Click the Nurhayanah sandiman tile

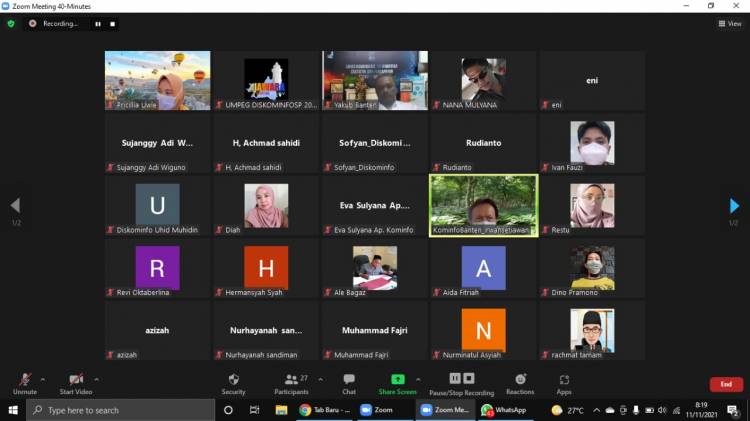(266, 331)
